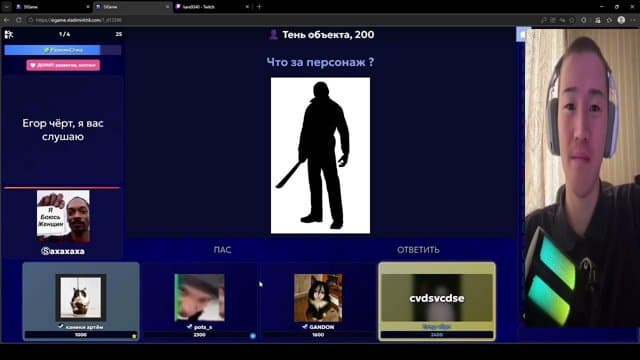Open the browser profile avatar
Viewport: 640px width, 360px height.
click(x=621, y=20)
